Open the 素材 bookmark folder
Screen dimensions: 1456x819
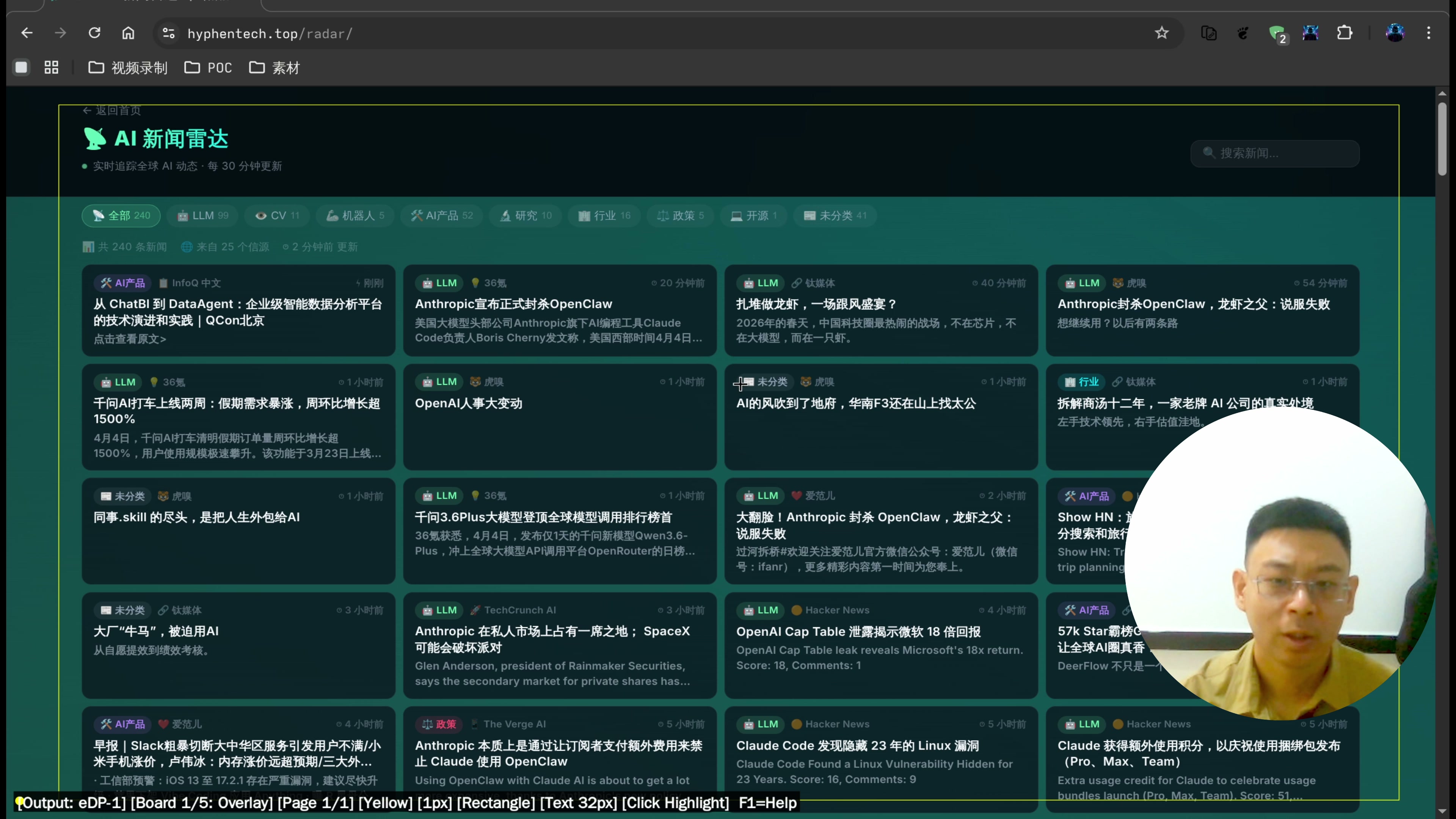(275, 68)
